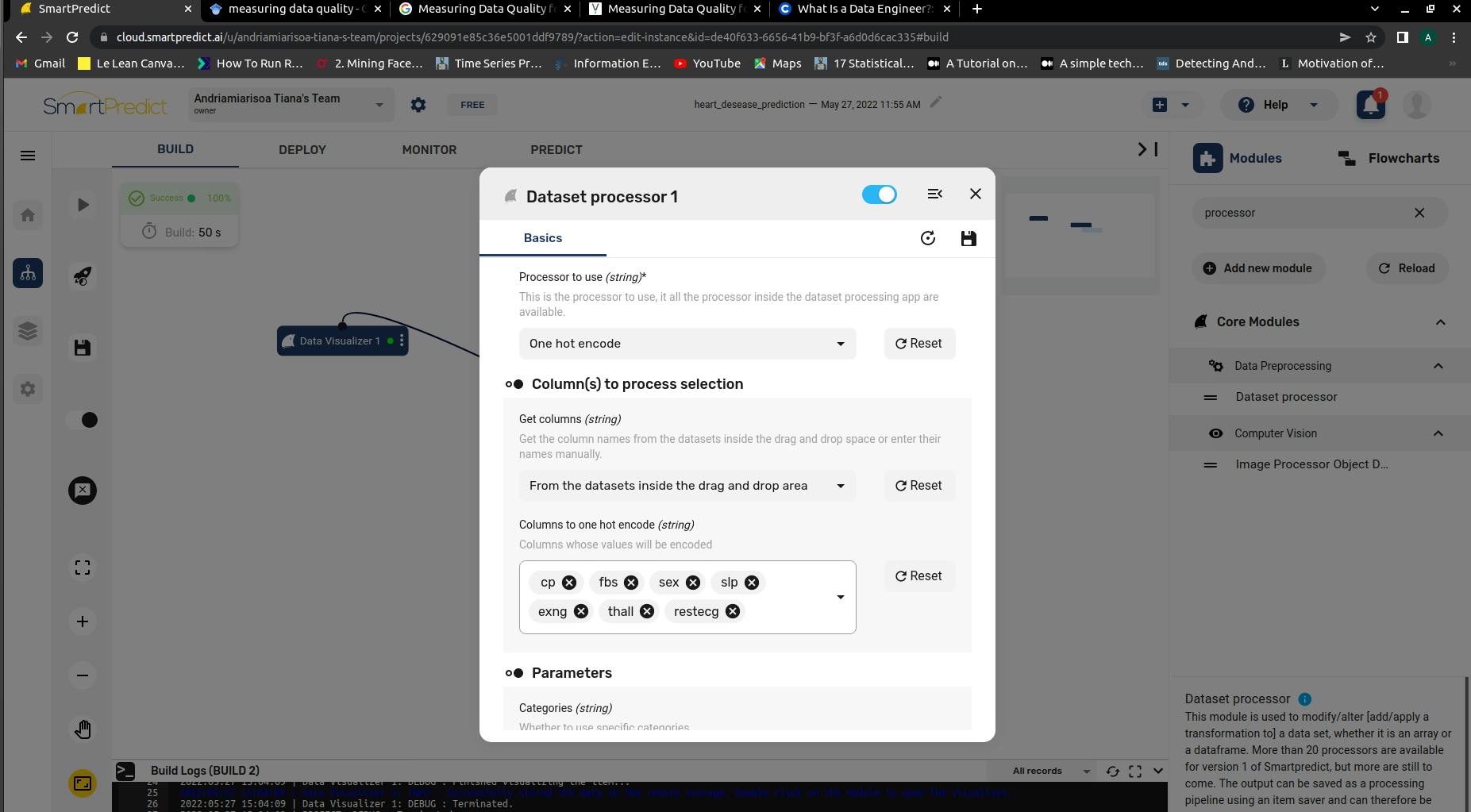The height and width of the screenshot is (812, 1471).
Task: Click Add new module button
Action: [1257, 268]
